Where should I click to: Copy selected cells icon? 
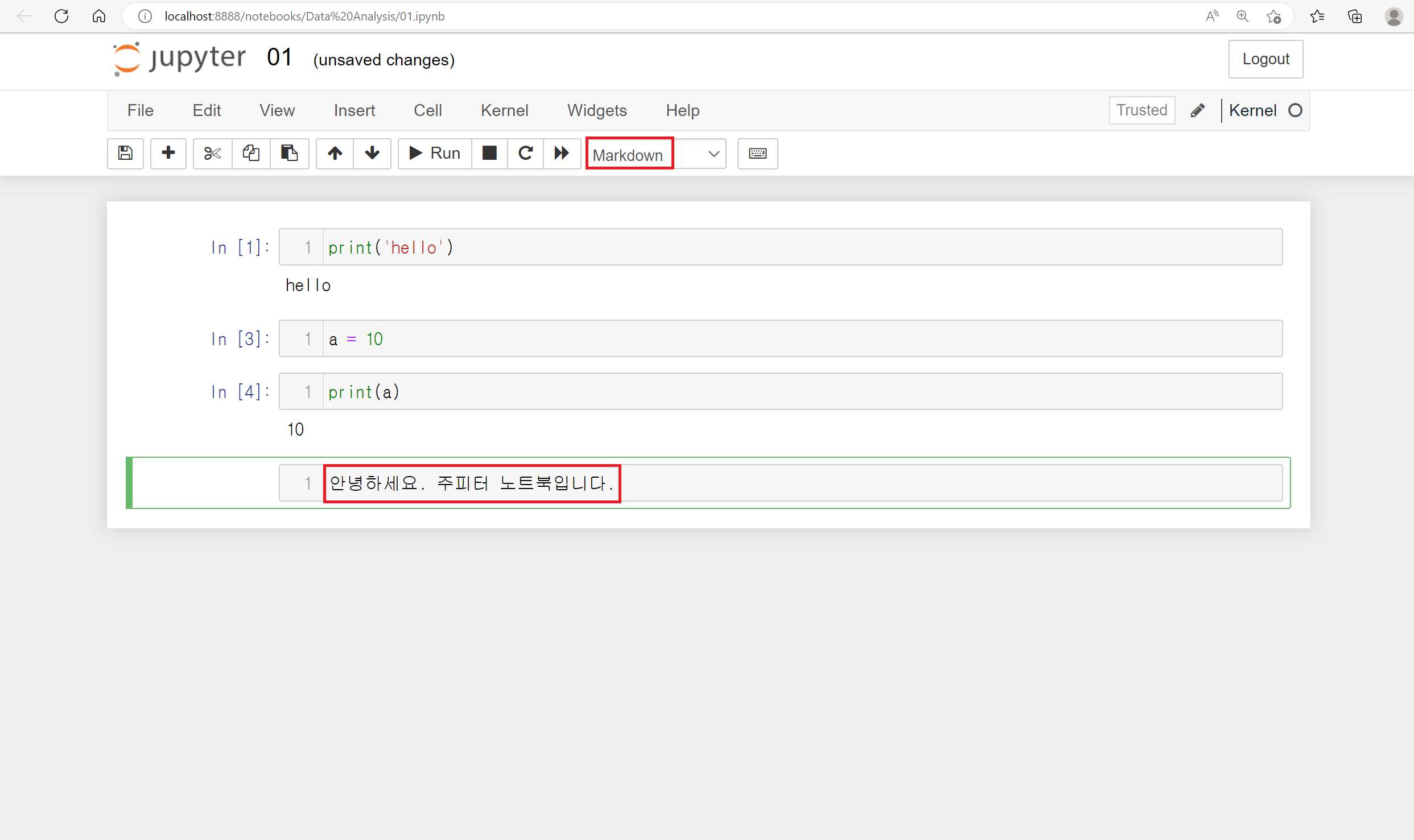tap(251, 153)
